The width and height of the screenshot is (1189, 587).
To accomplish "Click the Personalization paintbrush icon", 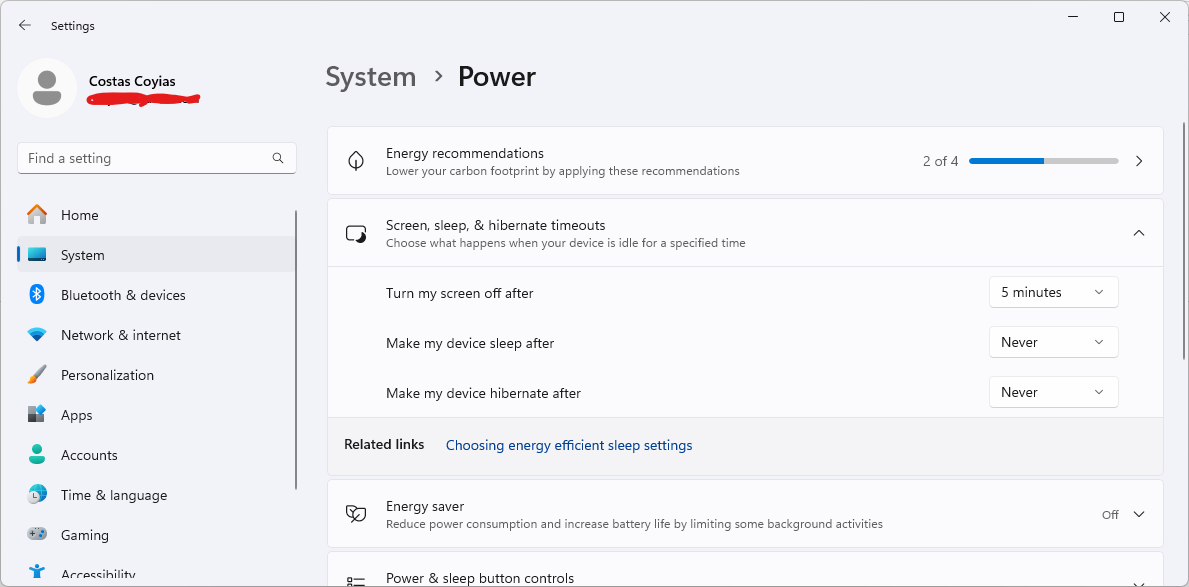I will [x=37, y=375].
